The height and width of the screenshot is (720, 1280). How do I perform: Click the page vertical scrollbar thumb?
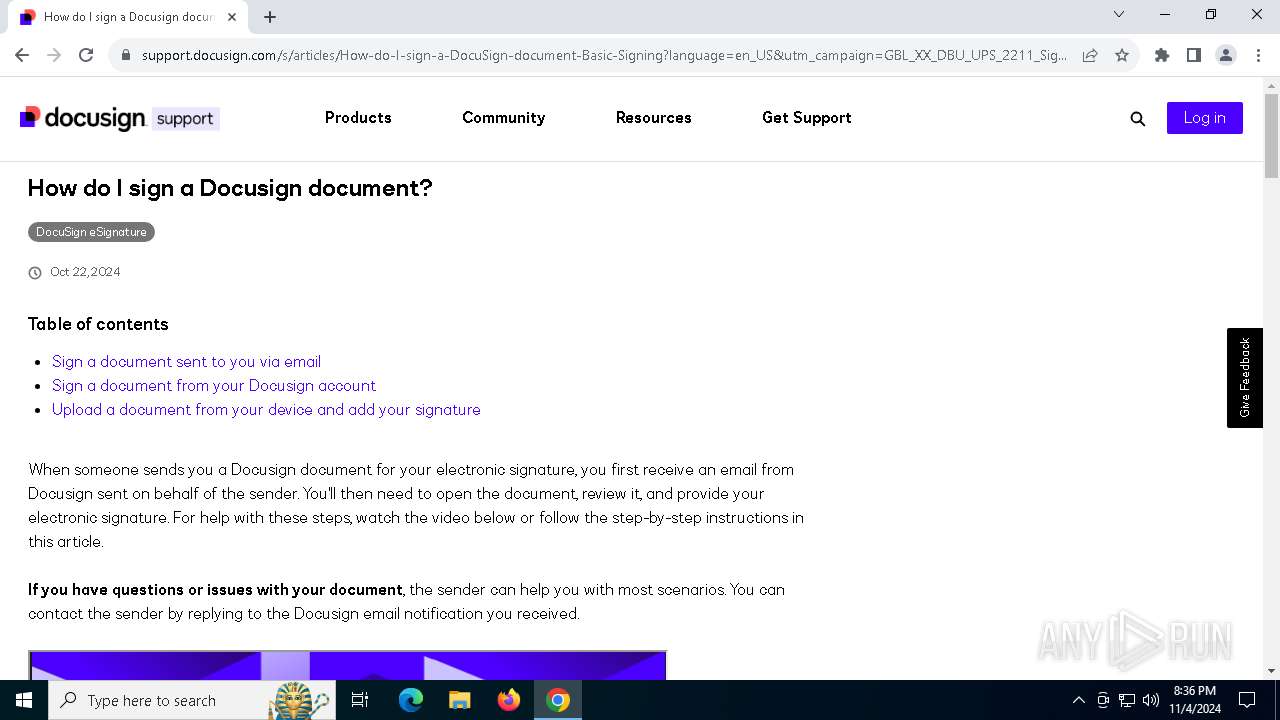[1271, 136]
